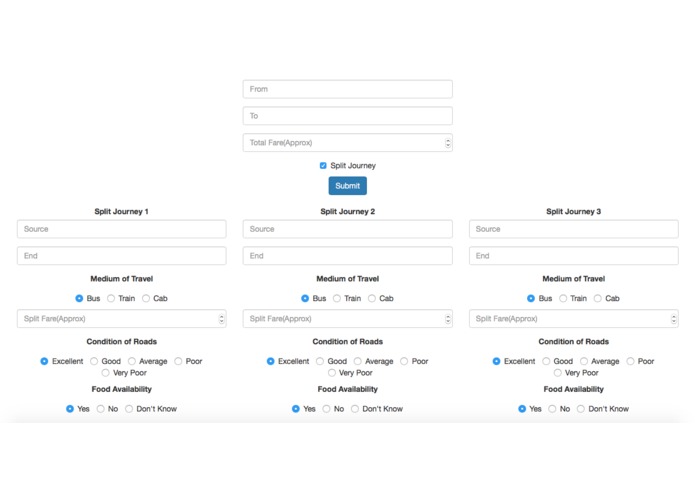
Task: Click Source field in Split Journey 2
Action: point(348,229)
